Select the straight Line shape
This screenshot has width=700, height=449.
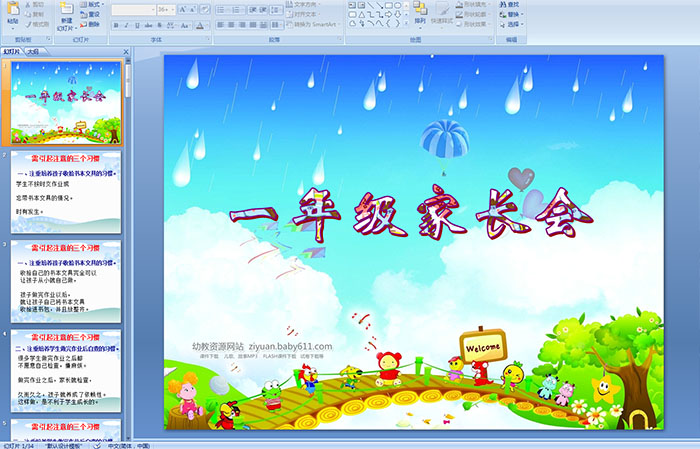(371, 5)
